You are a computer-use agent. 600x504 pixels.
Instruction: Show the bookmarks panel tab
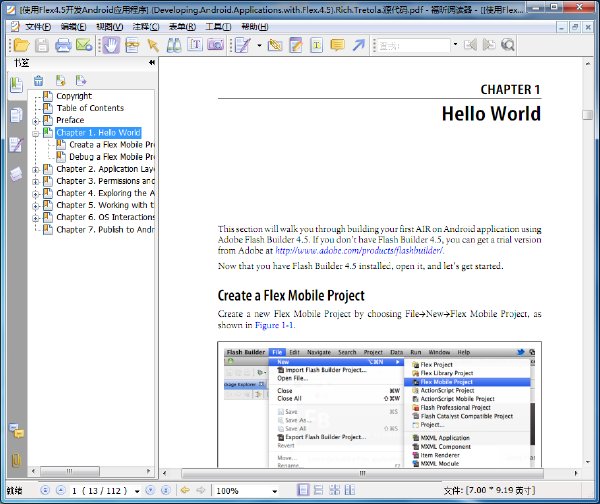tap(16, 85)
